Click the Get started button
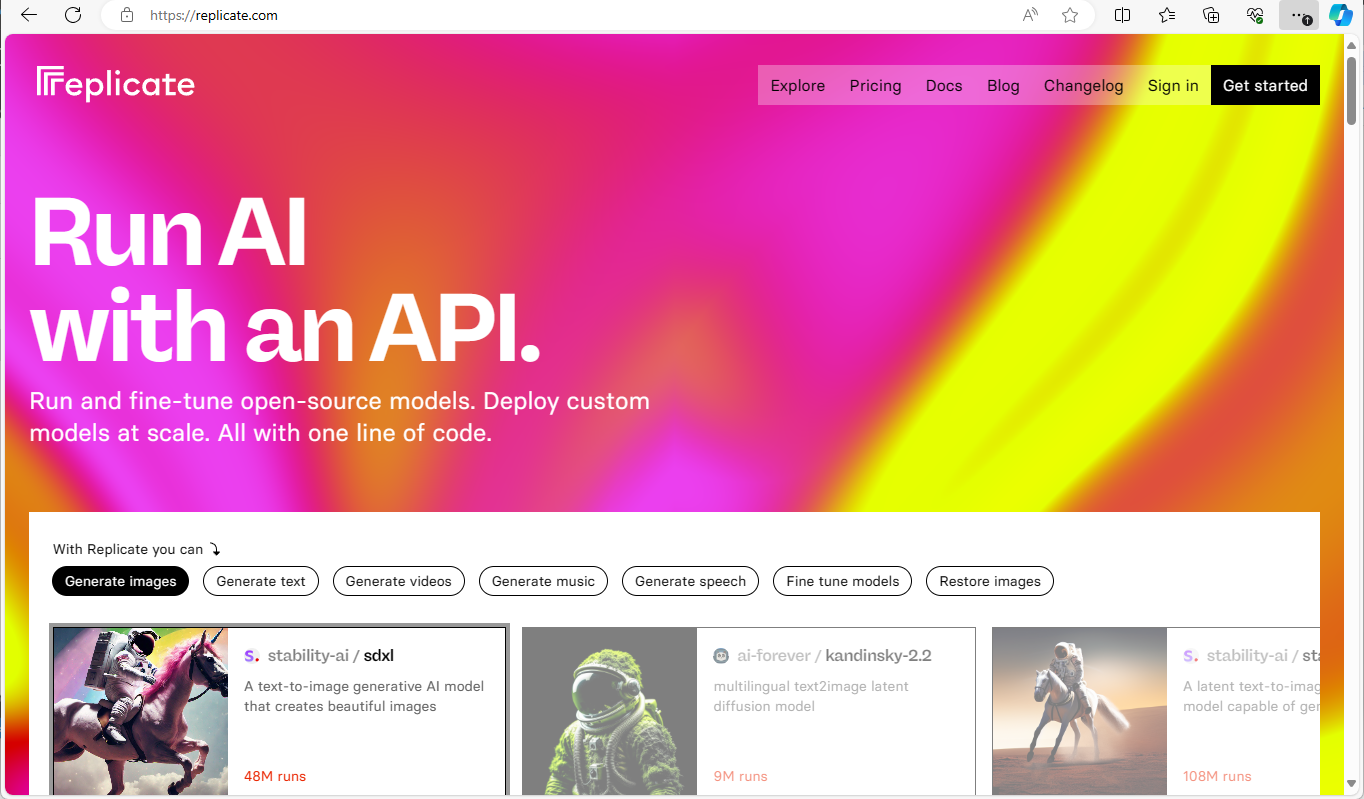The image size is (1364, 799). point(1265,85)
